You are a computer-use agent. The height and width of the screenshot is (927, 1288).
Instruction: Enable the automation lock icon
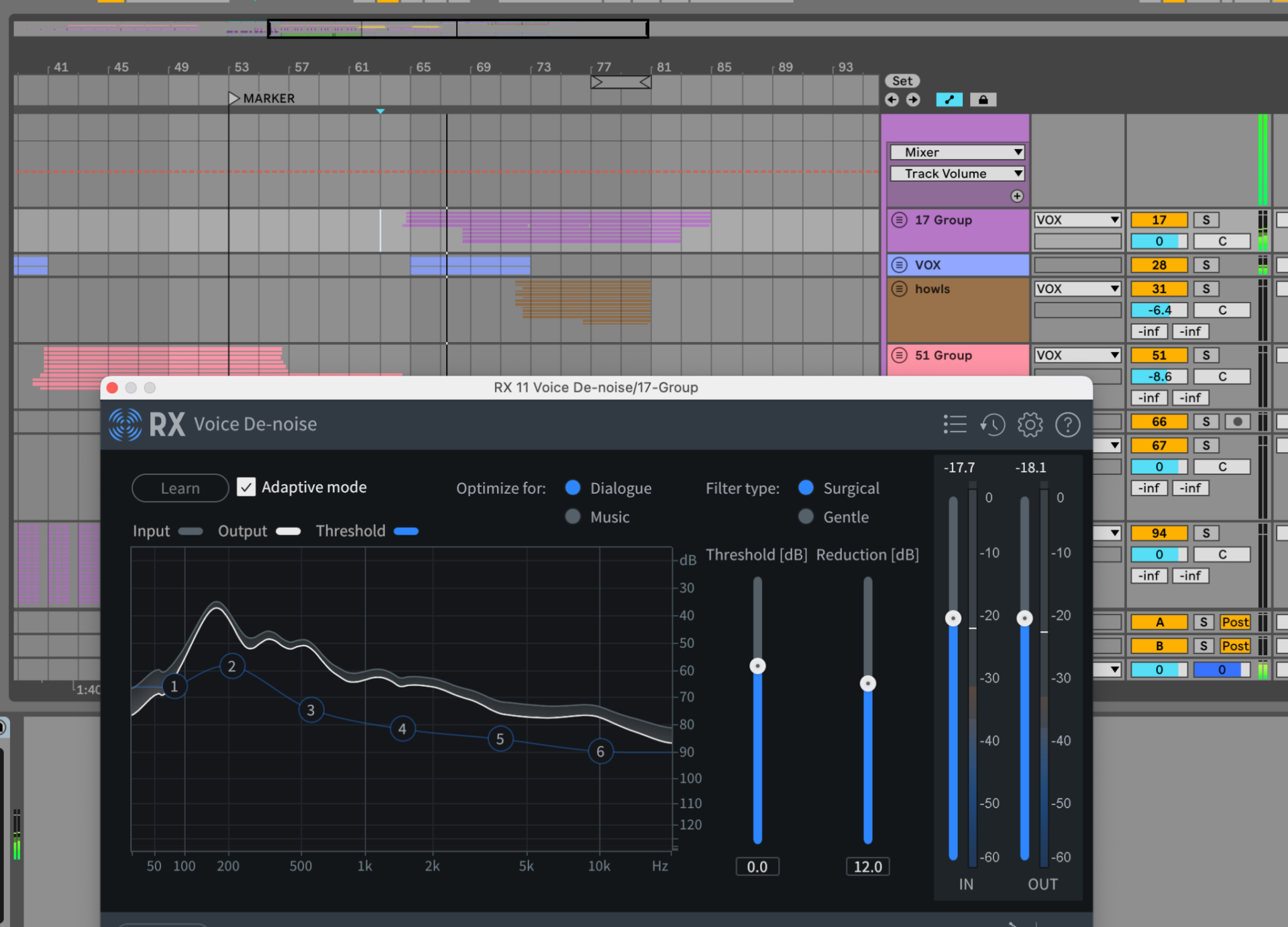click(x=983, y=99)
